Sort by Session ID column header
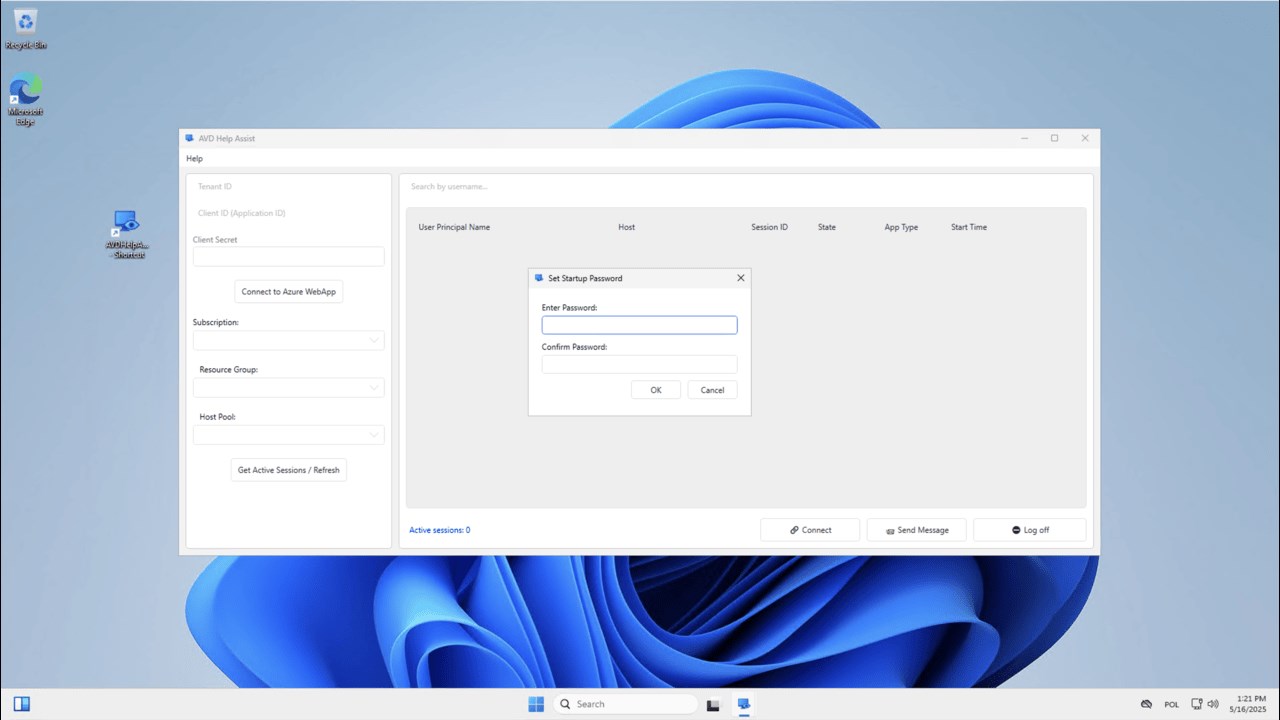Screen dimensions: 1280x720 pos(770,227)
